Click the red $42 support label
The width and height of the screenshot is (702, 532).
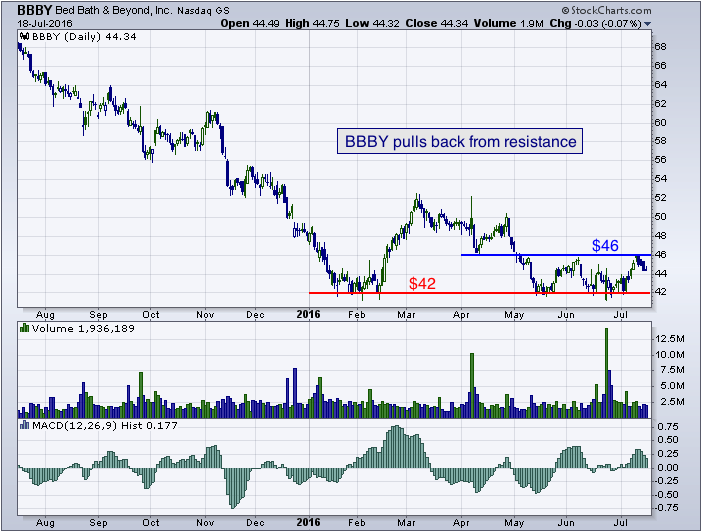422,283
